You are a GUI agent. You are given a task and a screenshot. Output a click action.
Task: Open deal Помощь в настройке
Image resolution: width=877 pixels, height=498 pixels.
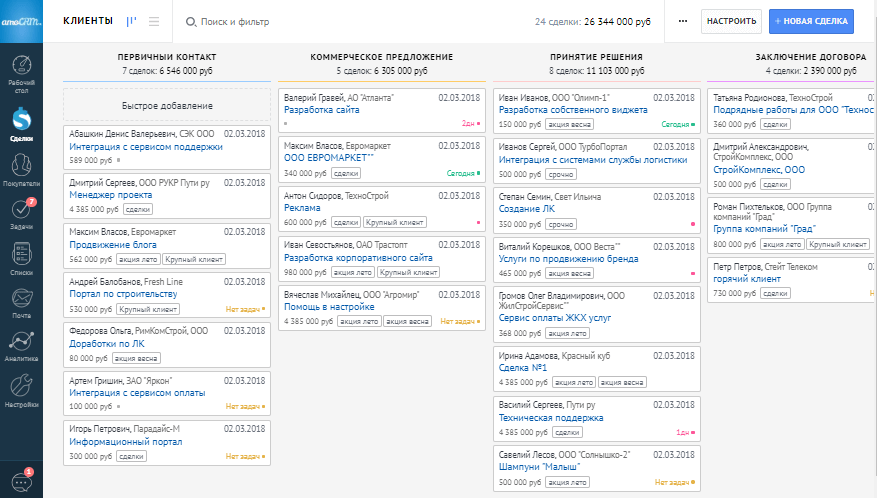pyautogui.click(x=329, y=307)
